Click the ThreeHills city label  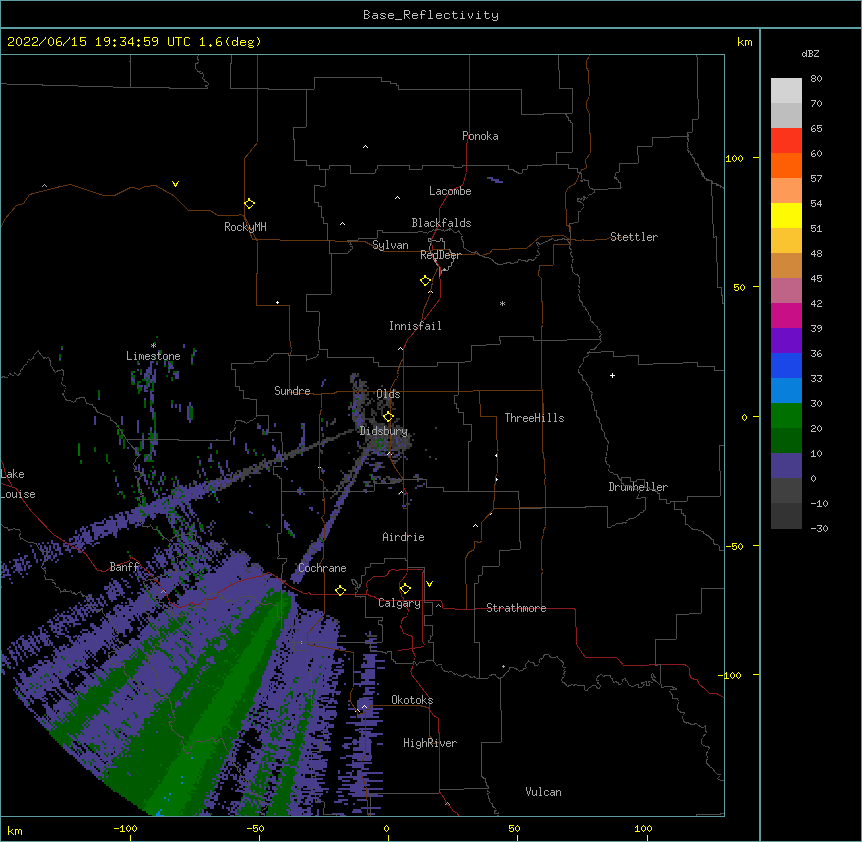(x=534, y=418)
